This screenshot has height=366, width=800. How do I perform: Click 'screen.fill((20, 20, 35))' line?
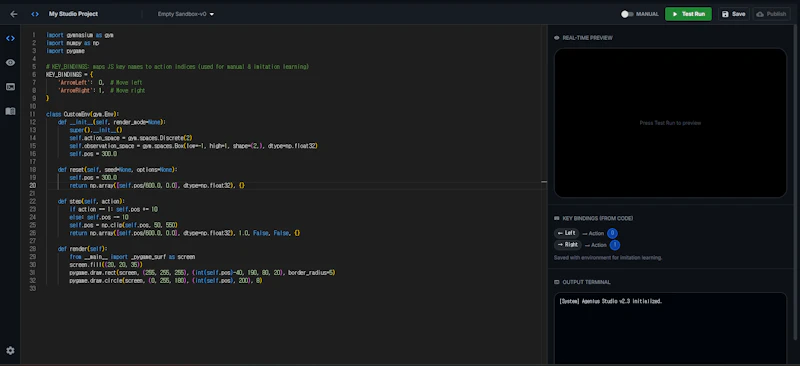pyautogui.click(x=106, y=265)
